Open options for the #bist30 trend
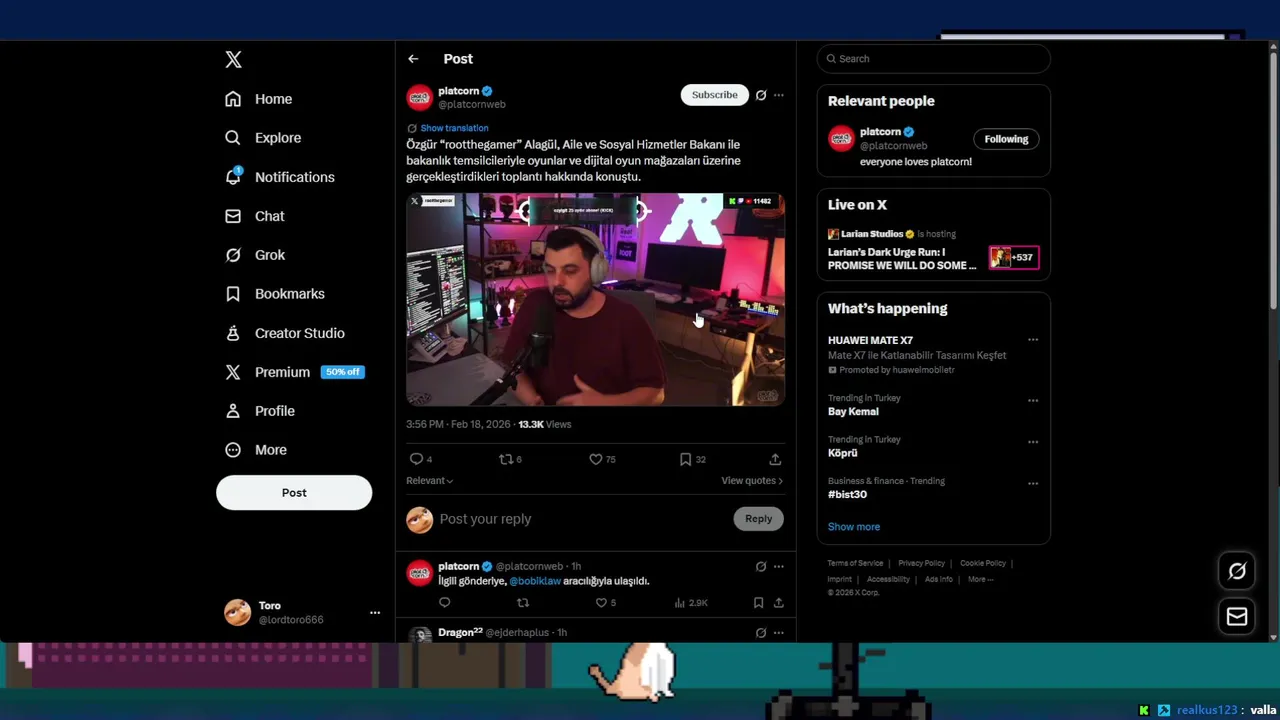 (x=1033, y=484)
